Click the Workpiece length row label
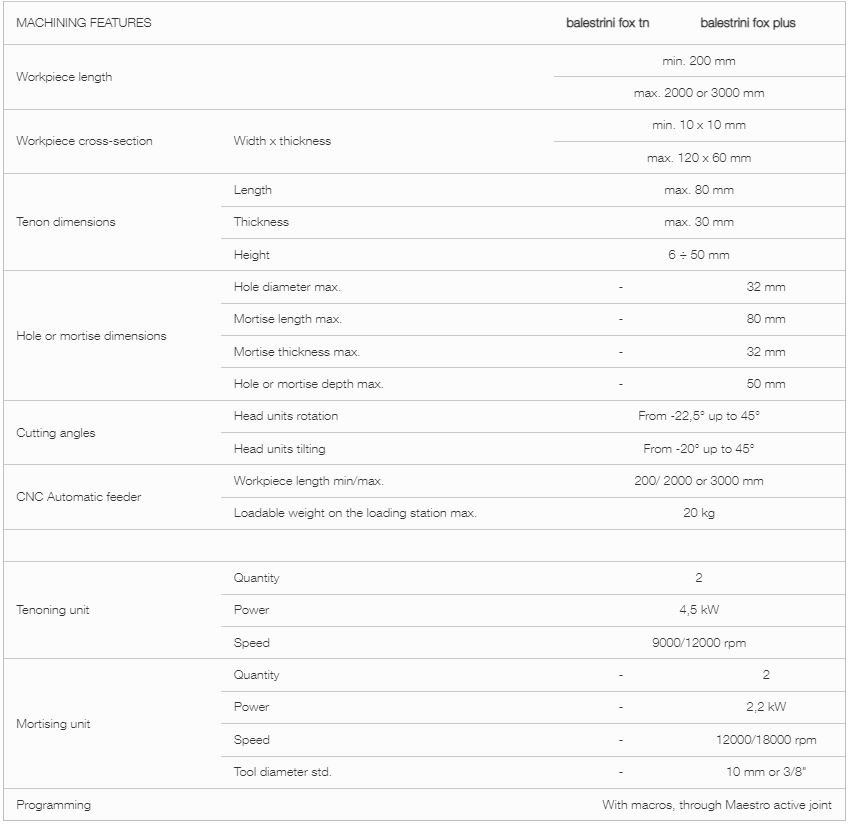Screen dimensions: 854x826 point(64,77)
